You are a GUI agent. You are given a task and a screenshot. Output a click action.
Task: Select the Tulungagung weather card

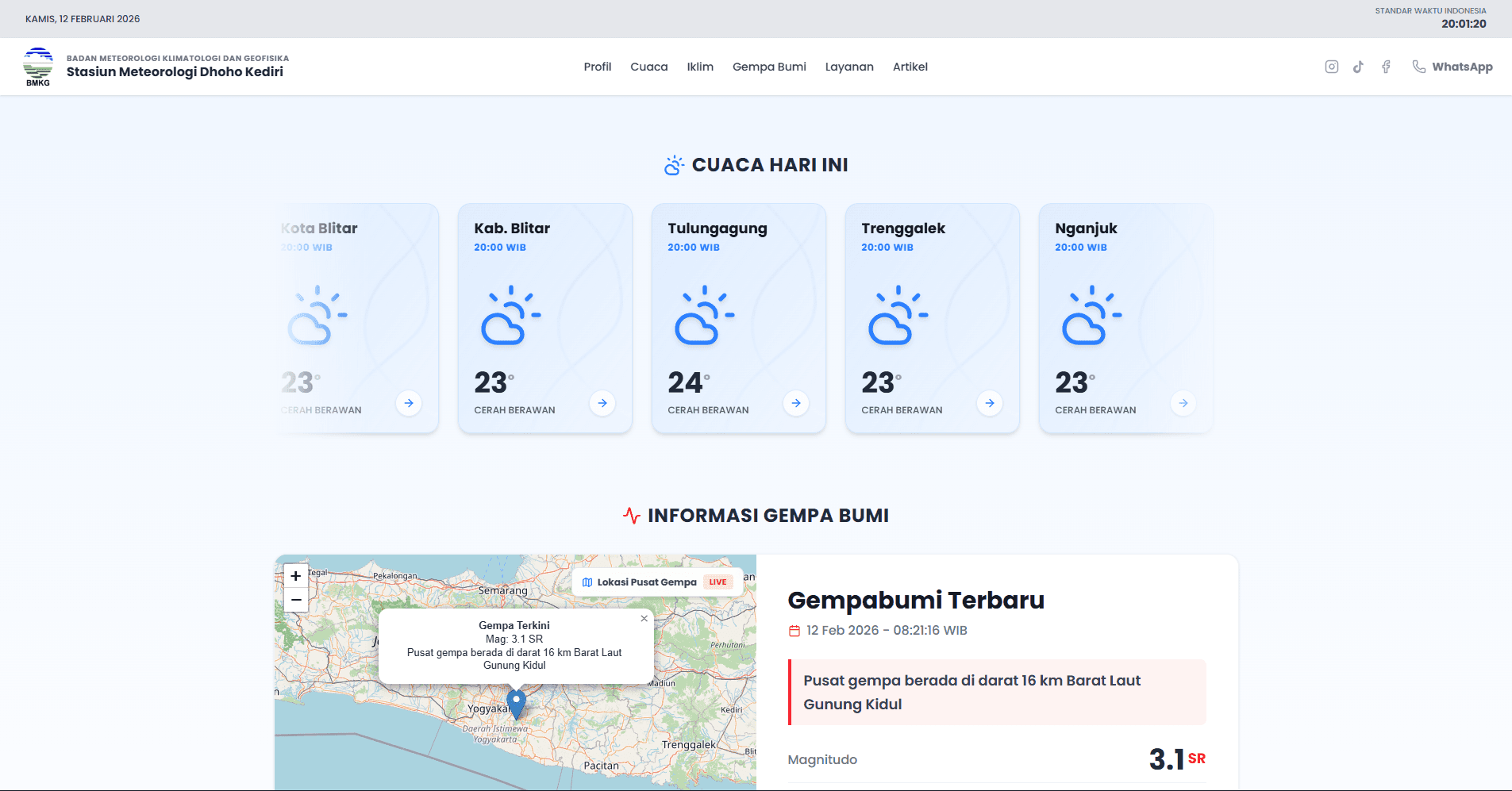(739, 318)
